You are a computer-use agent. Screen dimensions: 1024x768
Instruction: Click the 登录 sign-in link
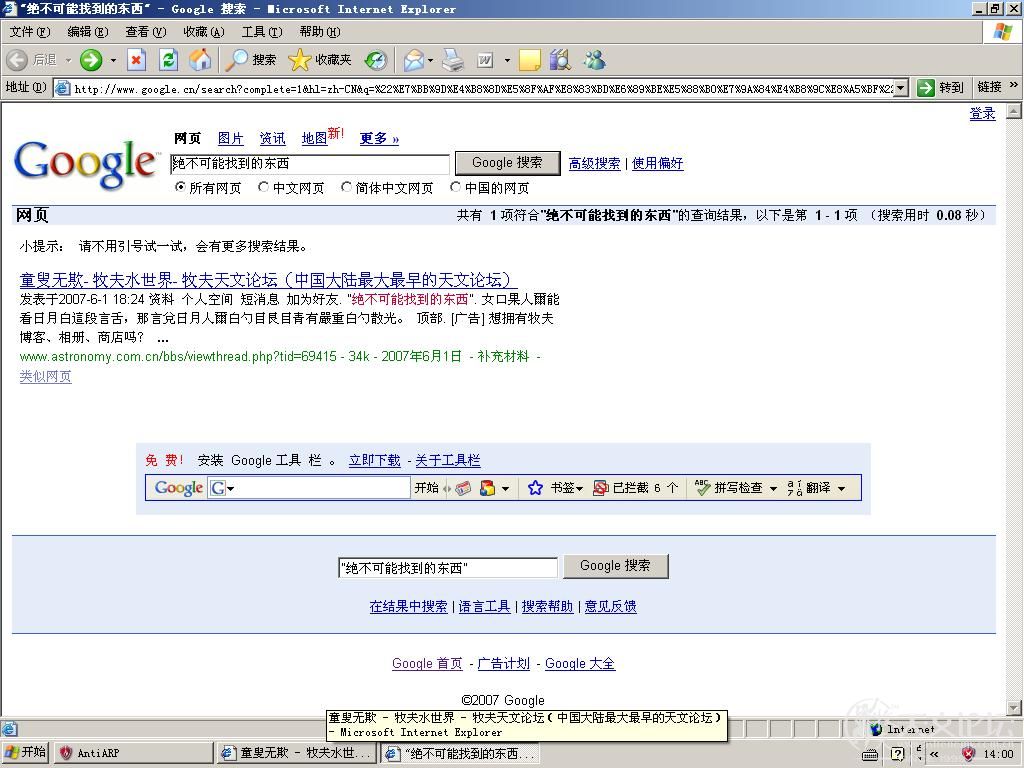coord(982,114)
